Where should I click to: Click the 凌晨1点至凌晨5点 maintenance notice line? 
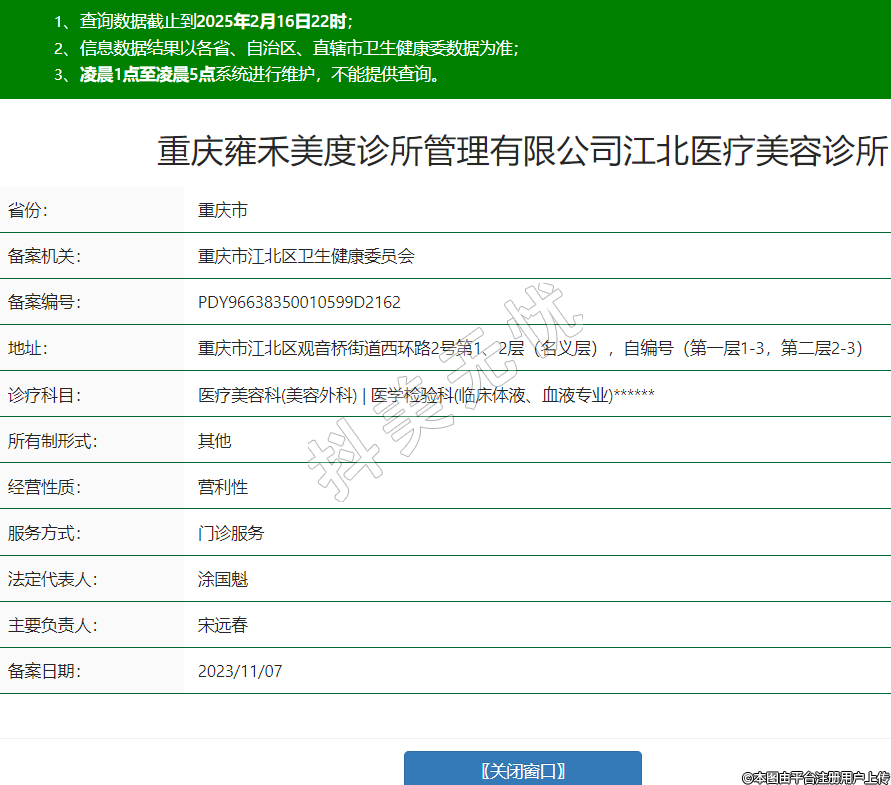point(260,74)
